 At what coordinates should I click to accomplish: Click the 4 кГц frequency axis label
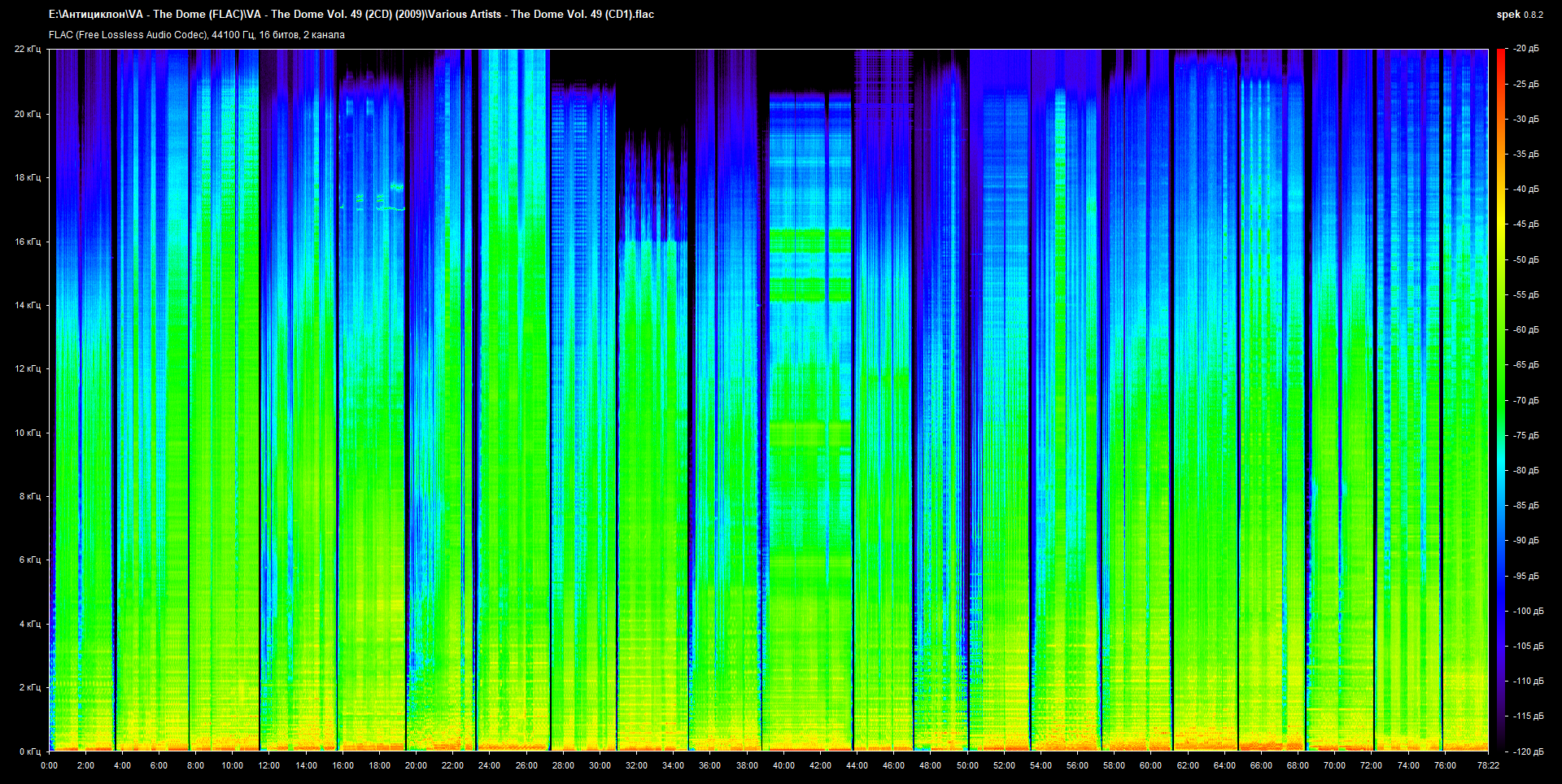pos(29,624)
